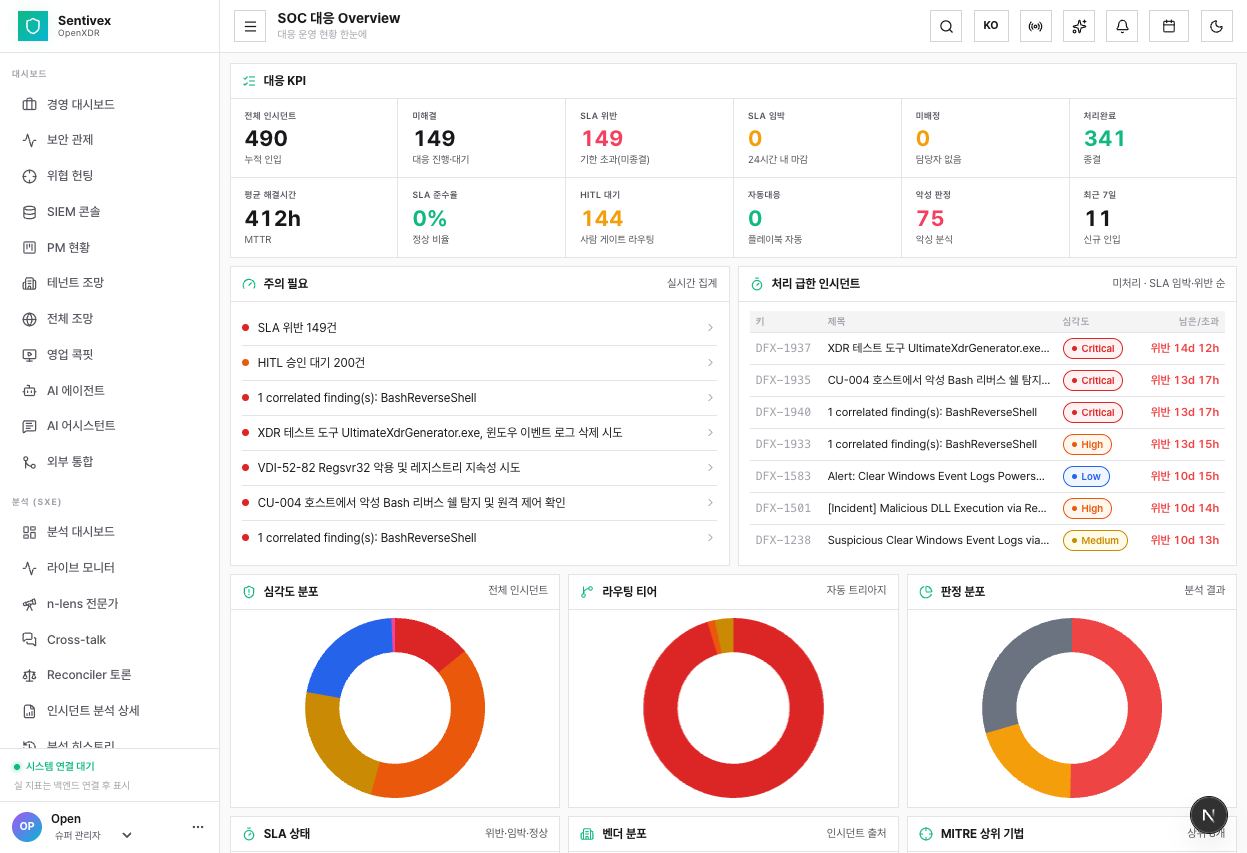Click the Low badge on DFX-1583
The width and height of the screenshot is (1247, 853).
(1085, 477)
